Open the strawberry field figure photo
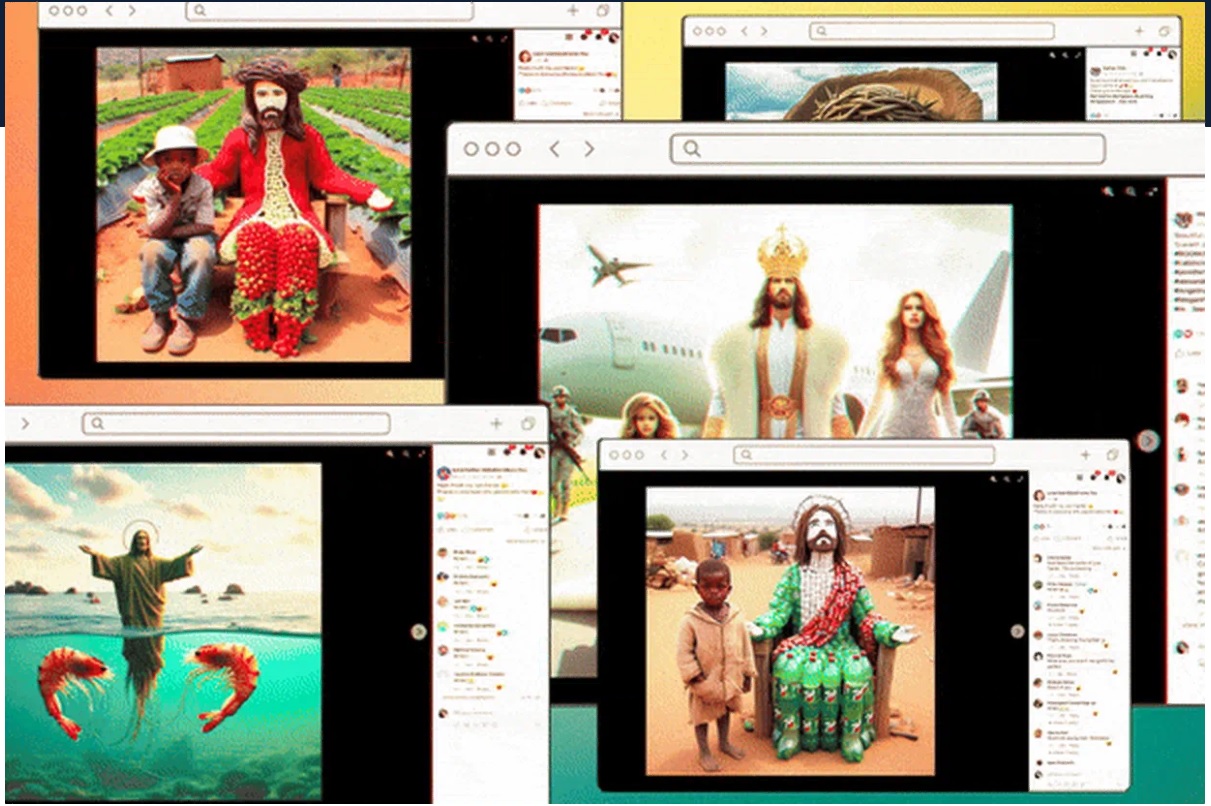Screen dimensions: 1211x806 click(x=253, y=205)
